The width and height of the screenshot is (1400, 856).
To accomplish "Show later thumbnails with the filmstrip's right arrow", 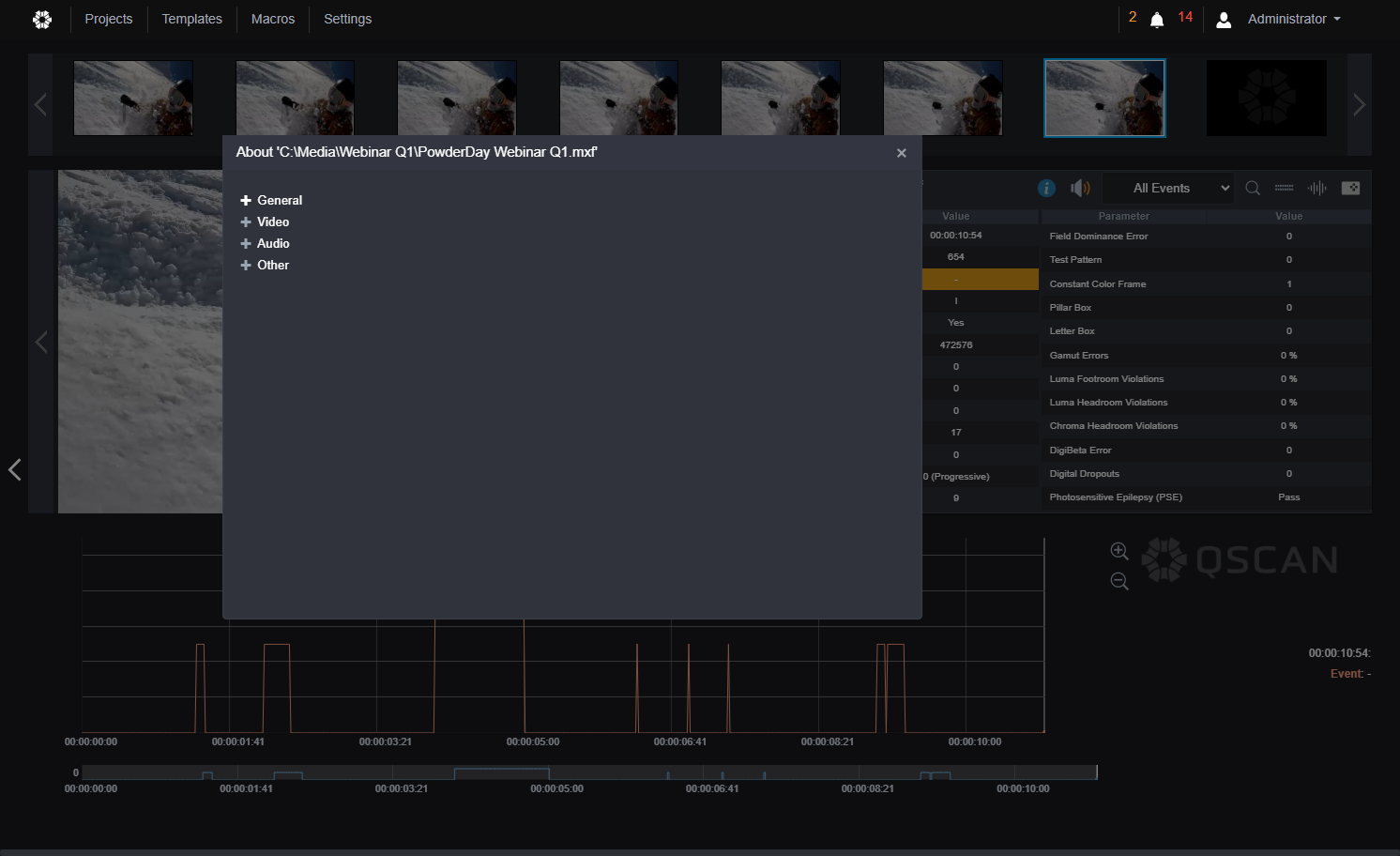I will (x=1360, y=104).
